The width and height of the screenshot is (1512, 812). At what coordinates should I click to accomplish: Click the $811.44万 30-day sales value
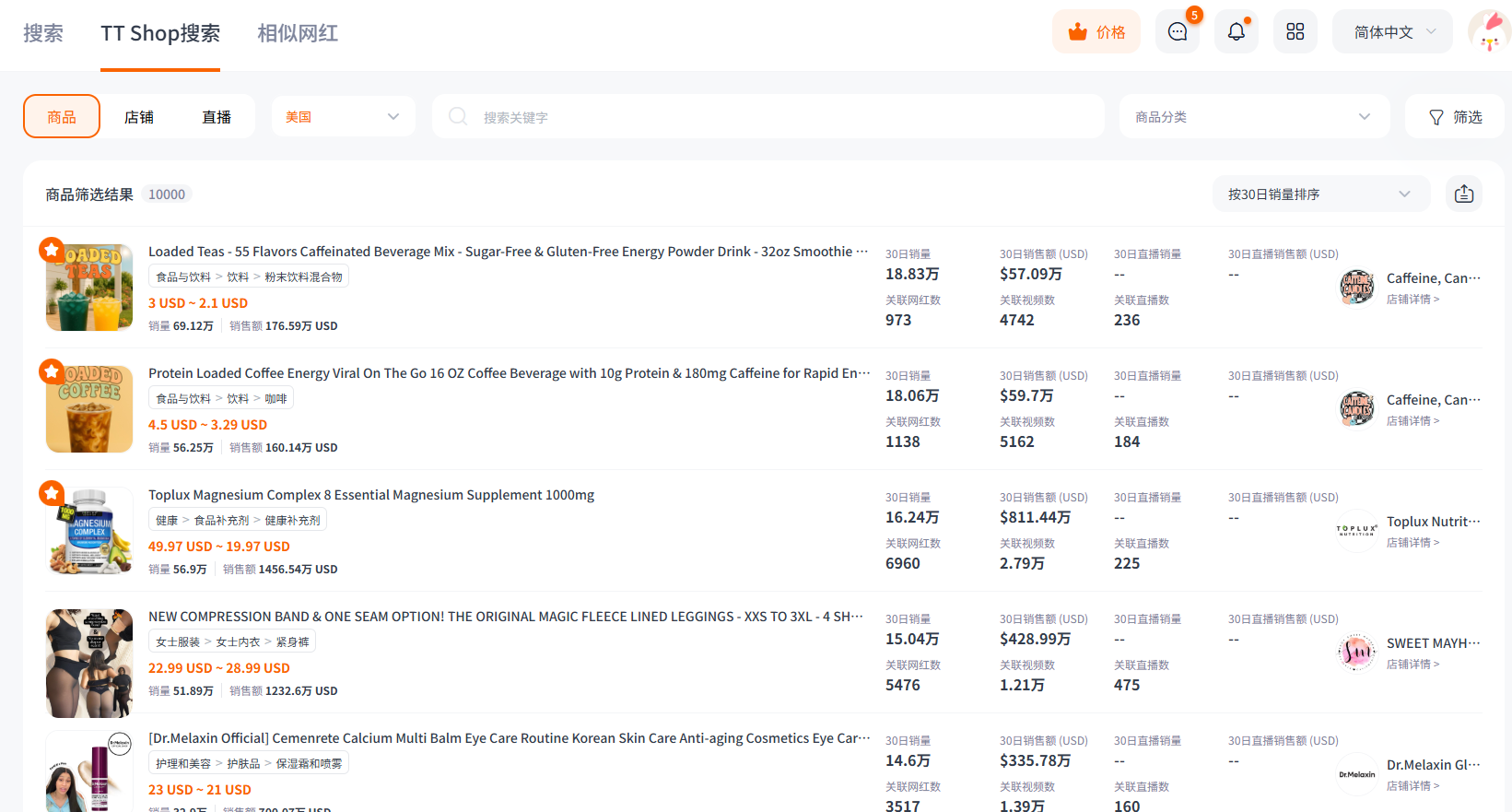pyautogui.click(x=1035, y=517)
